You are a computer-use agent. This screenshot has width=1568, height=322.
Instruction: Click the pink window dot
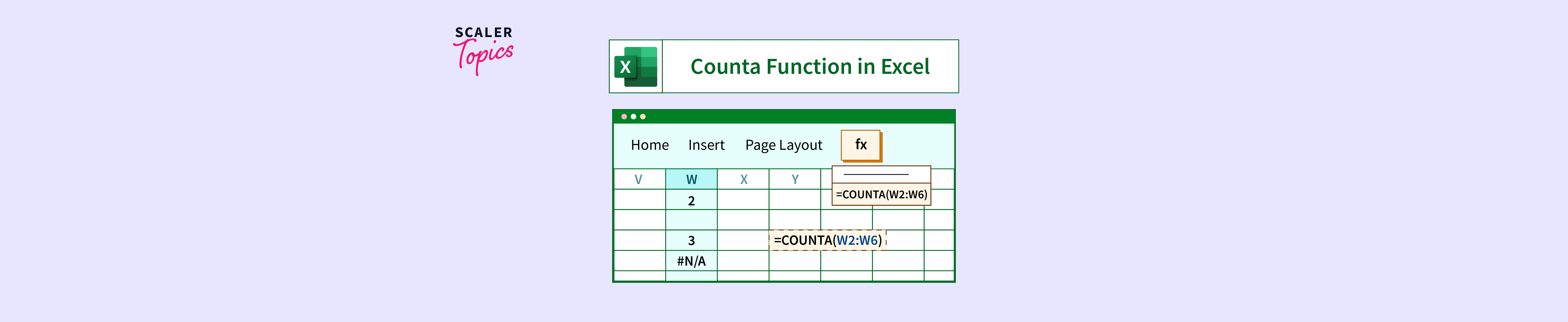[x=624, y=117]
